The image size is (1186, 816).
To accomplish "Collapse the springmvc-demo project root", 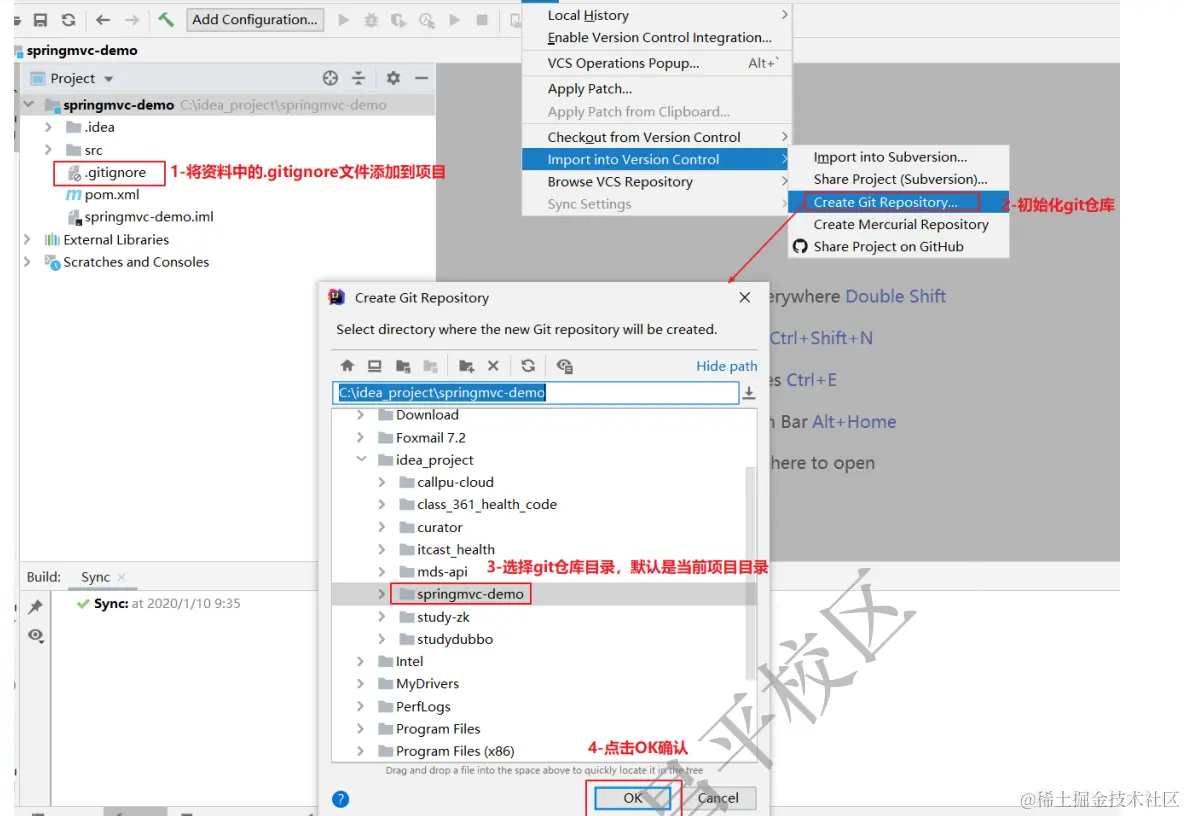I will click(x=29, y=104).
